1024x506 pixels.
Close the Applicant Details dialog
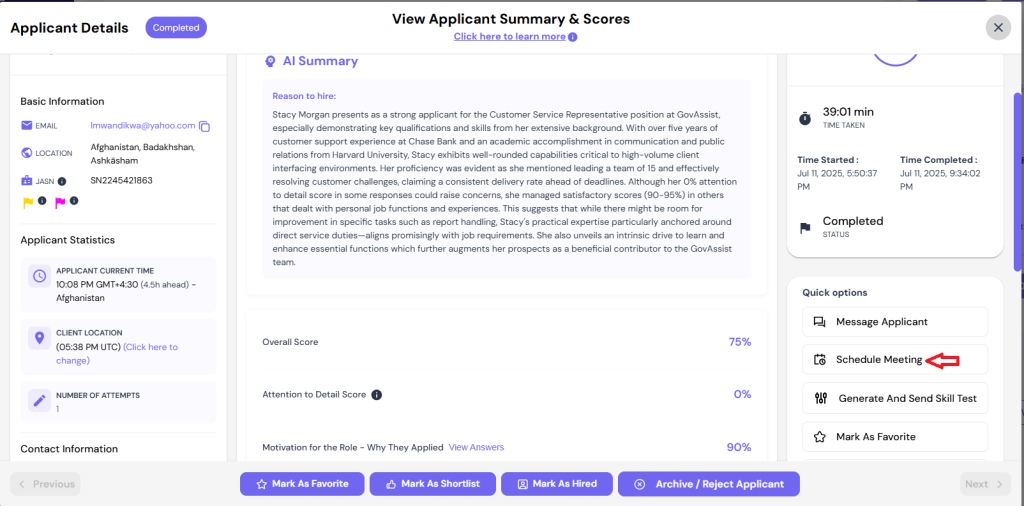[998, 27]
